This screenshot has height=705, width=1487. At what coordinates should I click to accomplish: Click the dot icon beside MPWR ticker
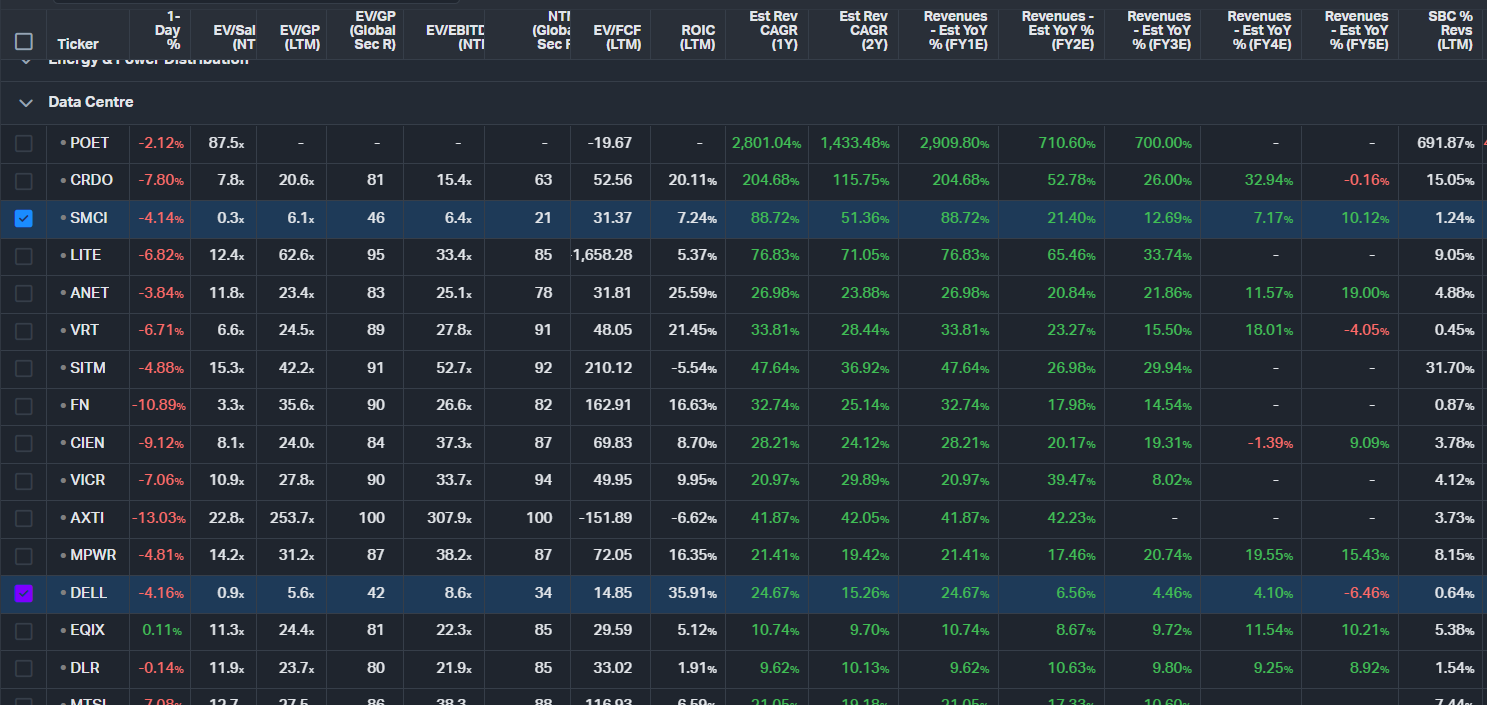click(63, 556)
